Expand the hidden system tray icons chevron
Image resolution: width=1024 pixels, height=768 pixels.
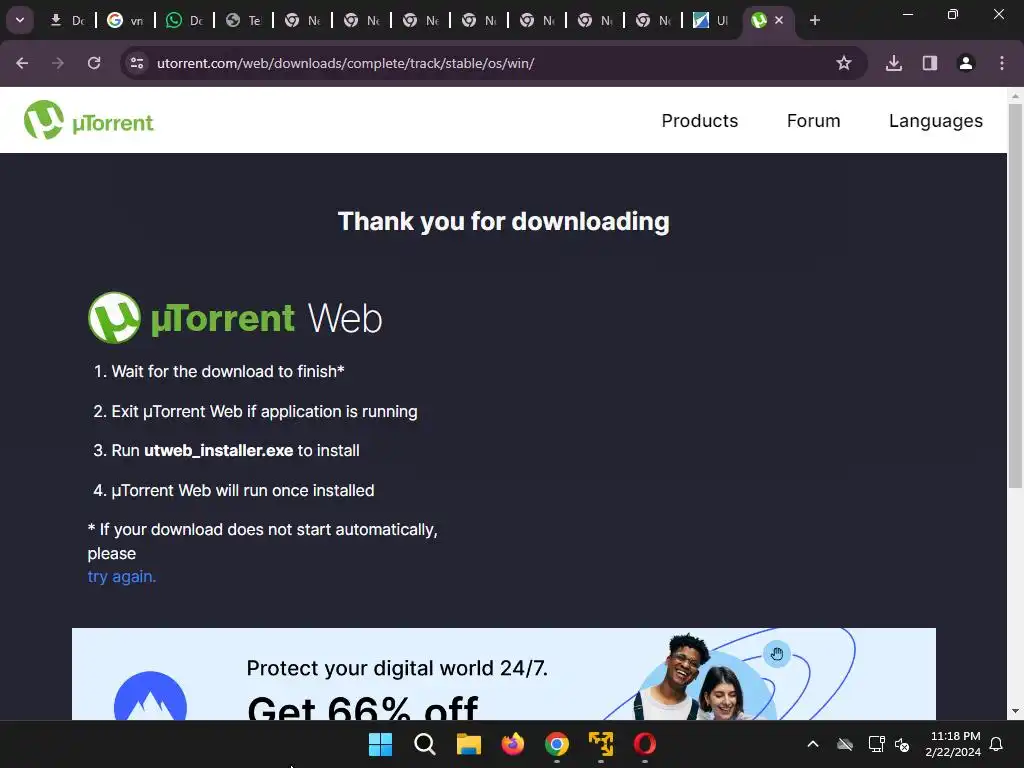(x=813, y=744)
